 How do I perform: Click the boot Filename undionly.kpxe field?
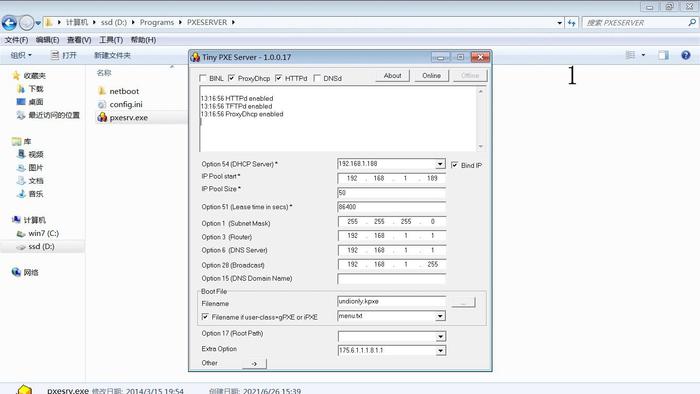(392, 302)
